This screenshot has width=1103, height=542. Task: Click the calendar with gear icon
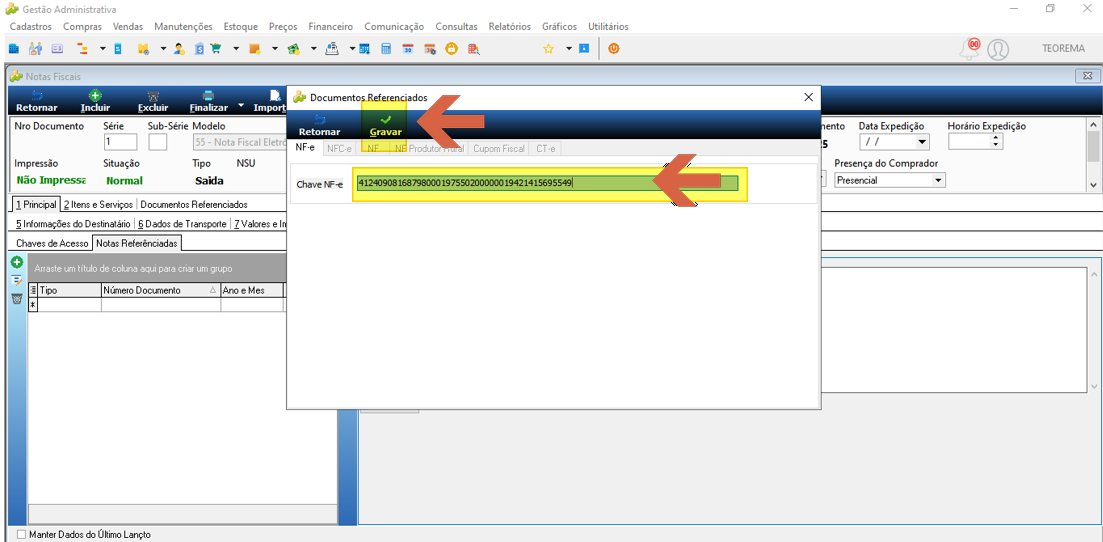430,49
